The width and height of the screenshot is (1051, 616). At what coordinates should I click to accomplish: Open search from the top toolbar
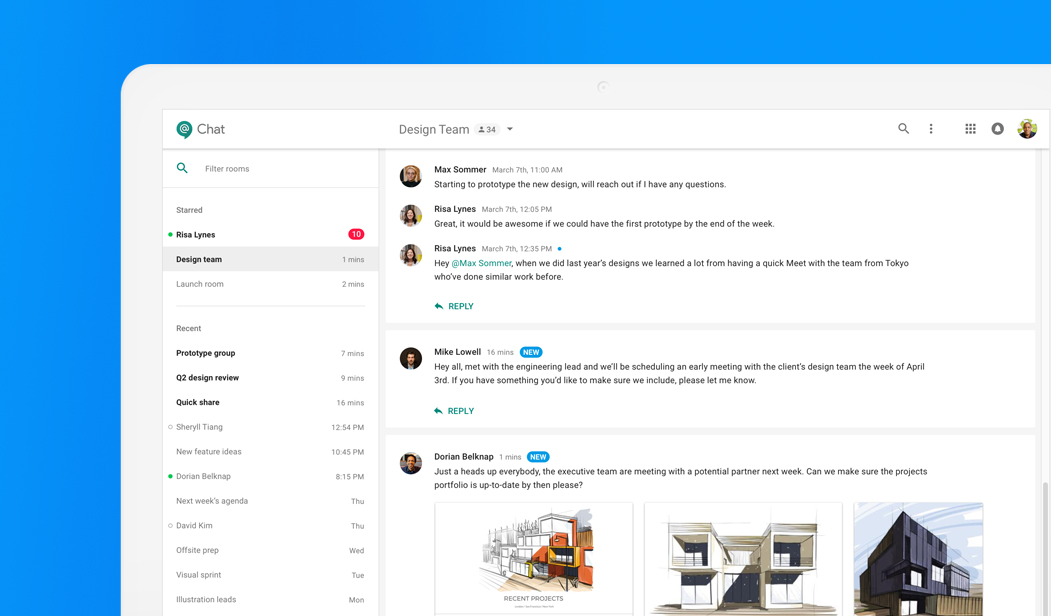(x=903, y=129)
